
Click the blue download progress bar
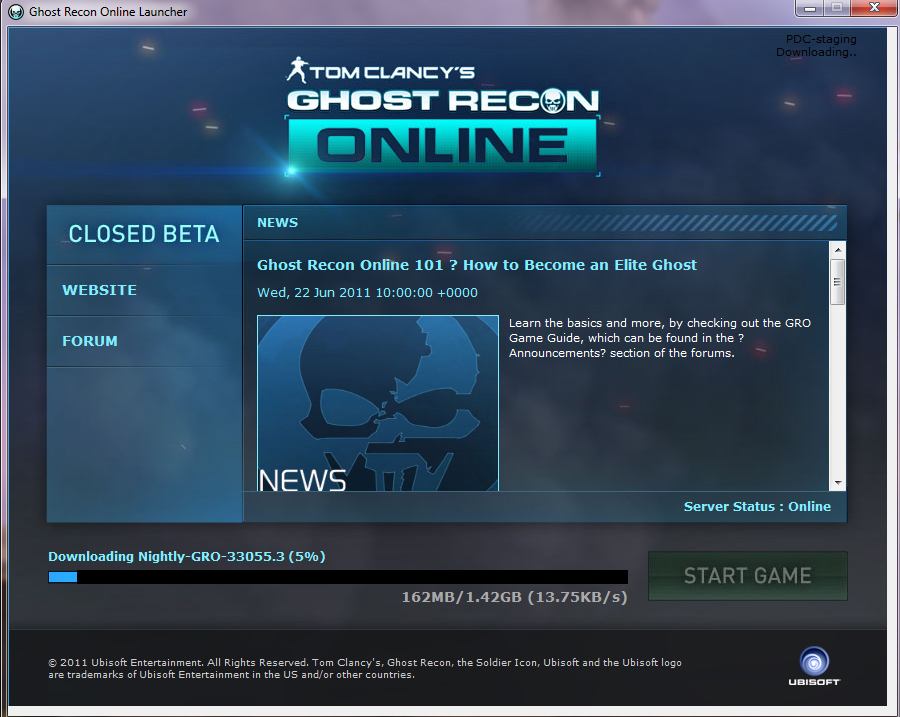click(x=338, y=577)
